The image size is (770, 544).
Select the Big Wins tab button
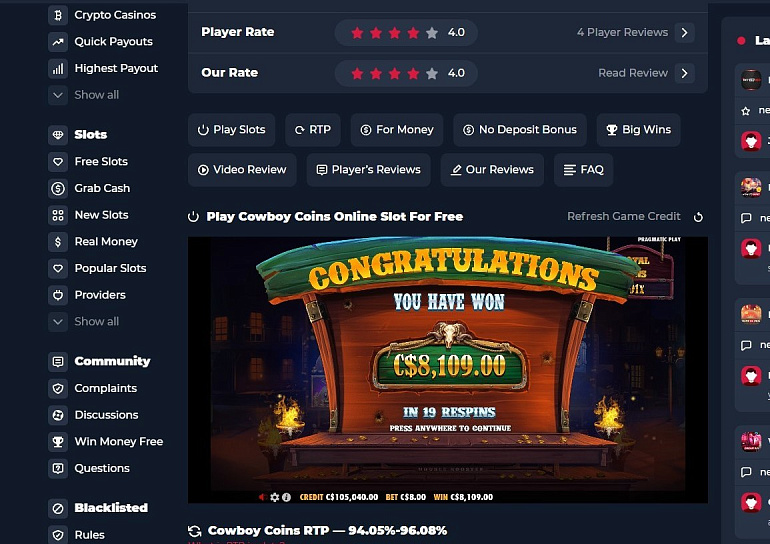point(638,130)
